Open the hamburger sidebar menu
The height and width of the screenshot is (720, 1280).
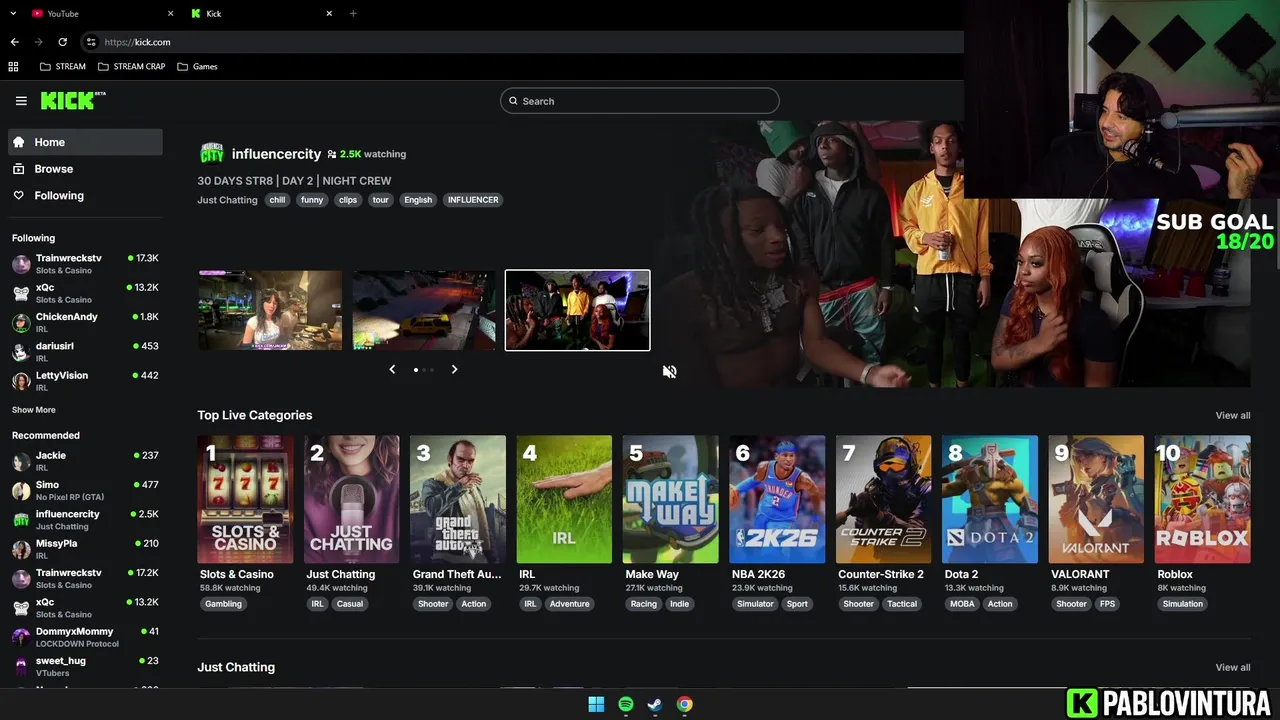tap(21, 100)
